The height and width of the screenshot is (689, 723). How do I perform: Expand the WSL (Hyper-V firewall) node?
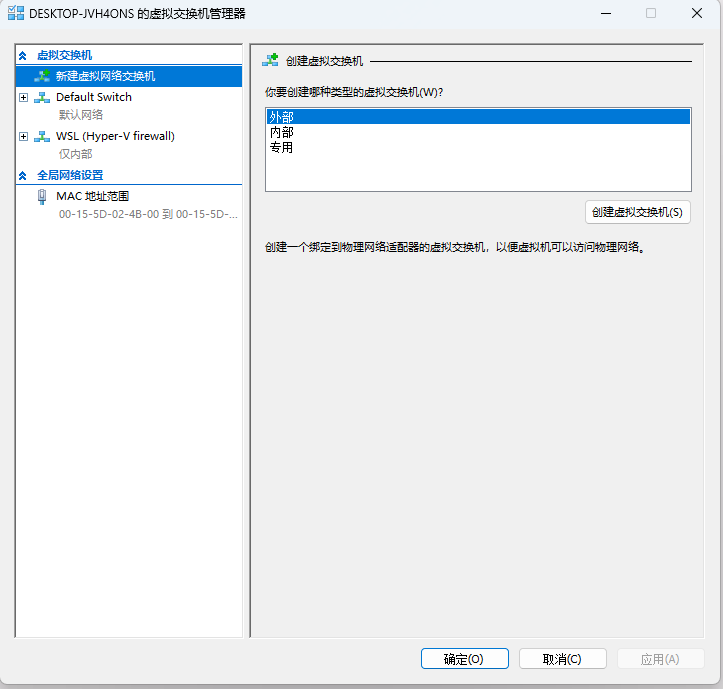pyautogui.click(x=24, y=137)
